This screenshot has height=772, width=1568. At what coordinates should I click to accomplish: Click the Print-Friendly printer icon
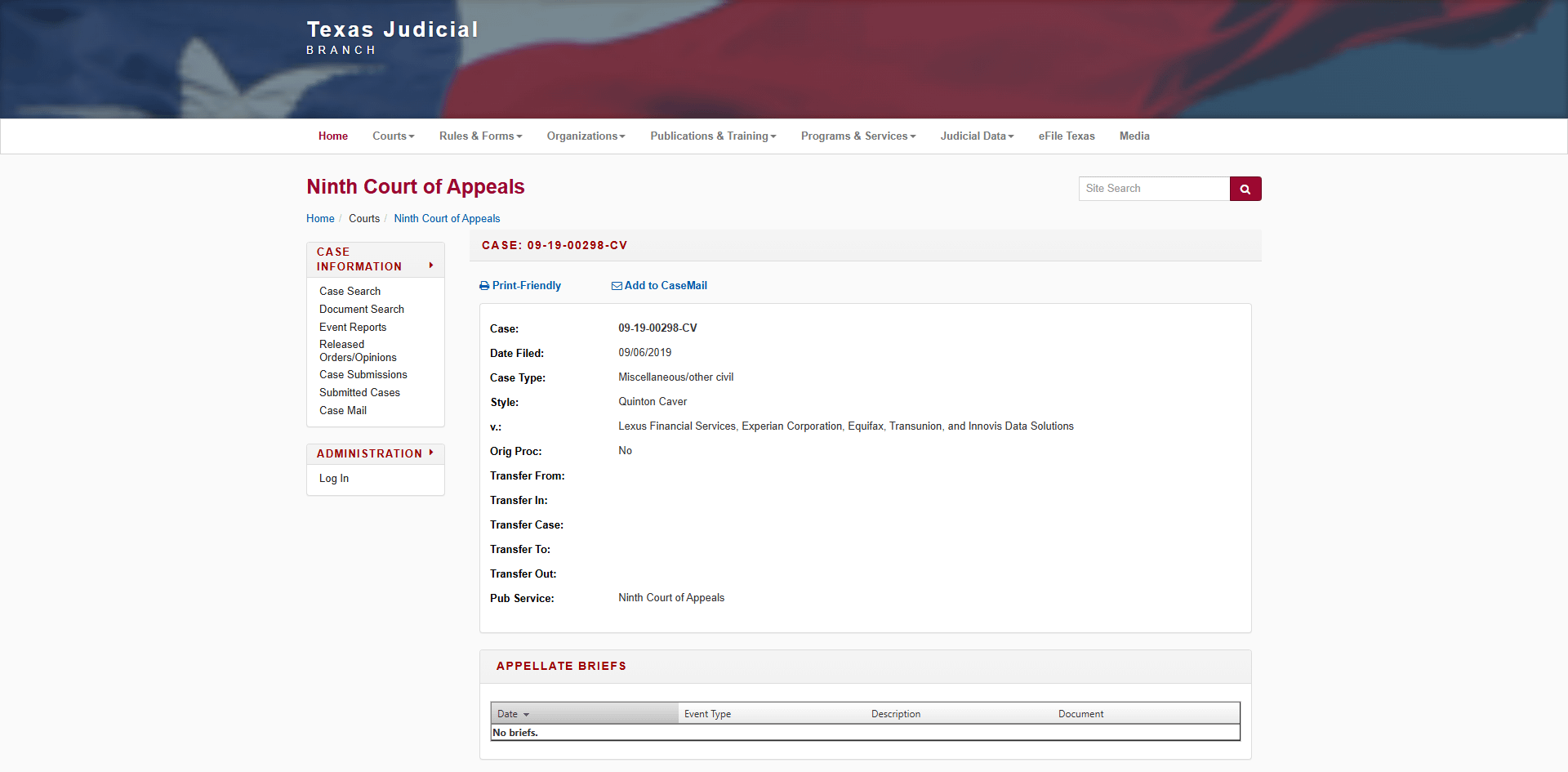pos(484,286)
